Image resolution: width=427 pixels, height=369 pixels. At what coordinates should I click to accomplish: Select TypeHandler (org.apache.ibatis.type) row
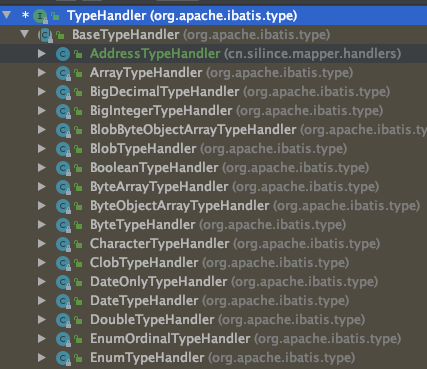213,16
